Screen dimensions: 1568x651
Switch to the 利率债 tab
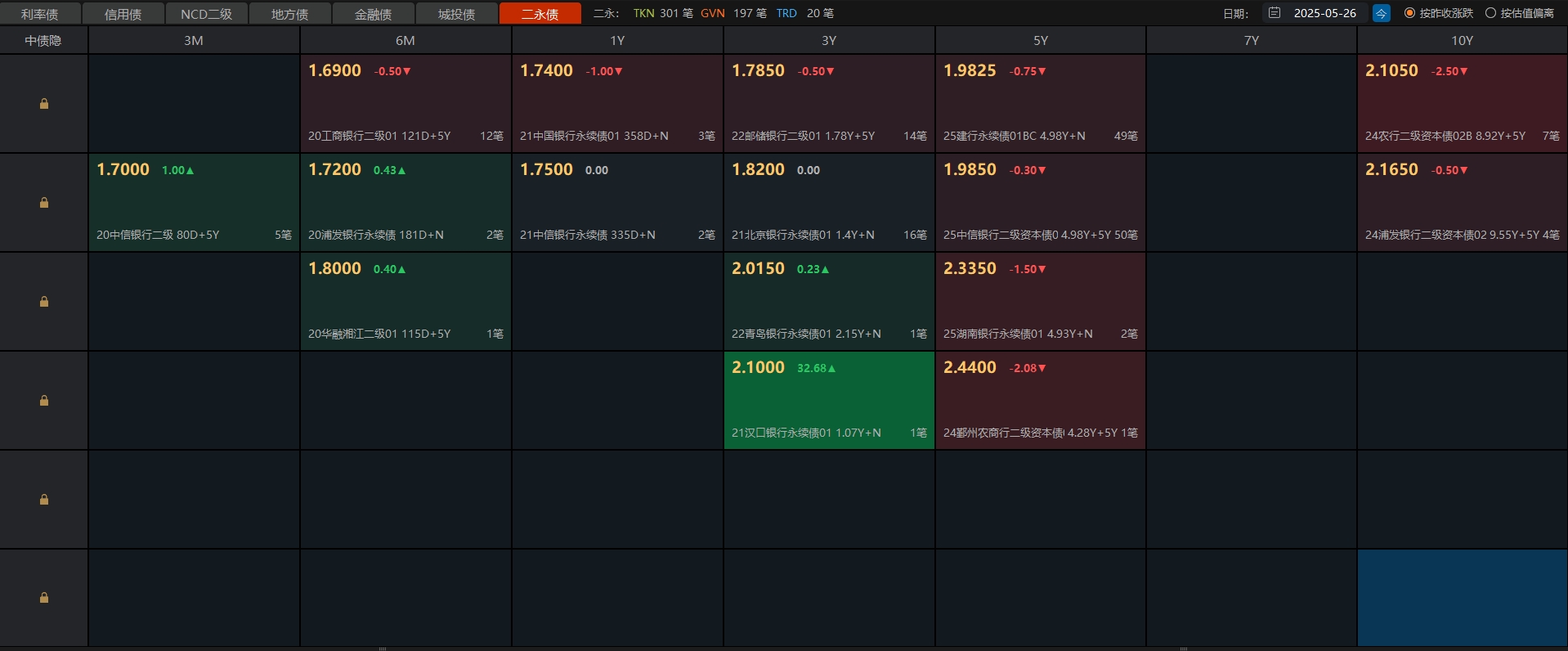pyautogui.click(x=40, y=14)
